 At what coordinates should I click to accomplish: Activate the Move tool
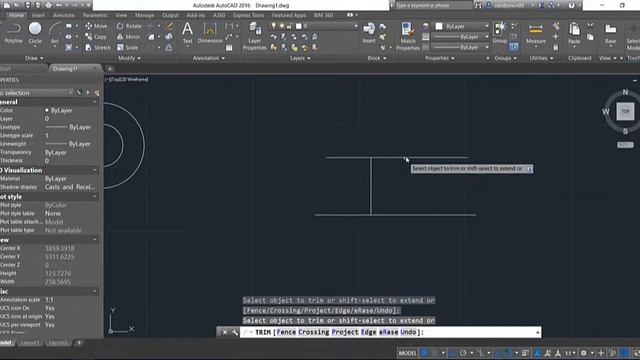[x=96, y=26]
